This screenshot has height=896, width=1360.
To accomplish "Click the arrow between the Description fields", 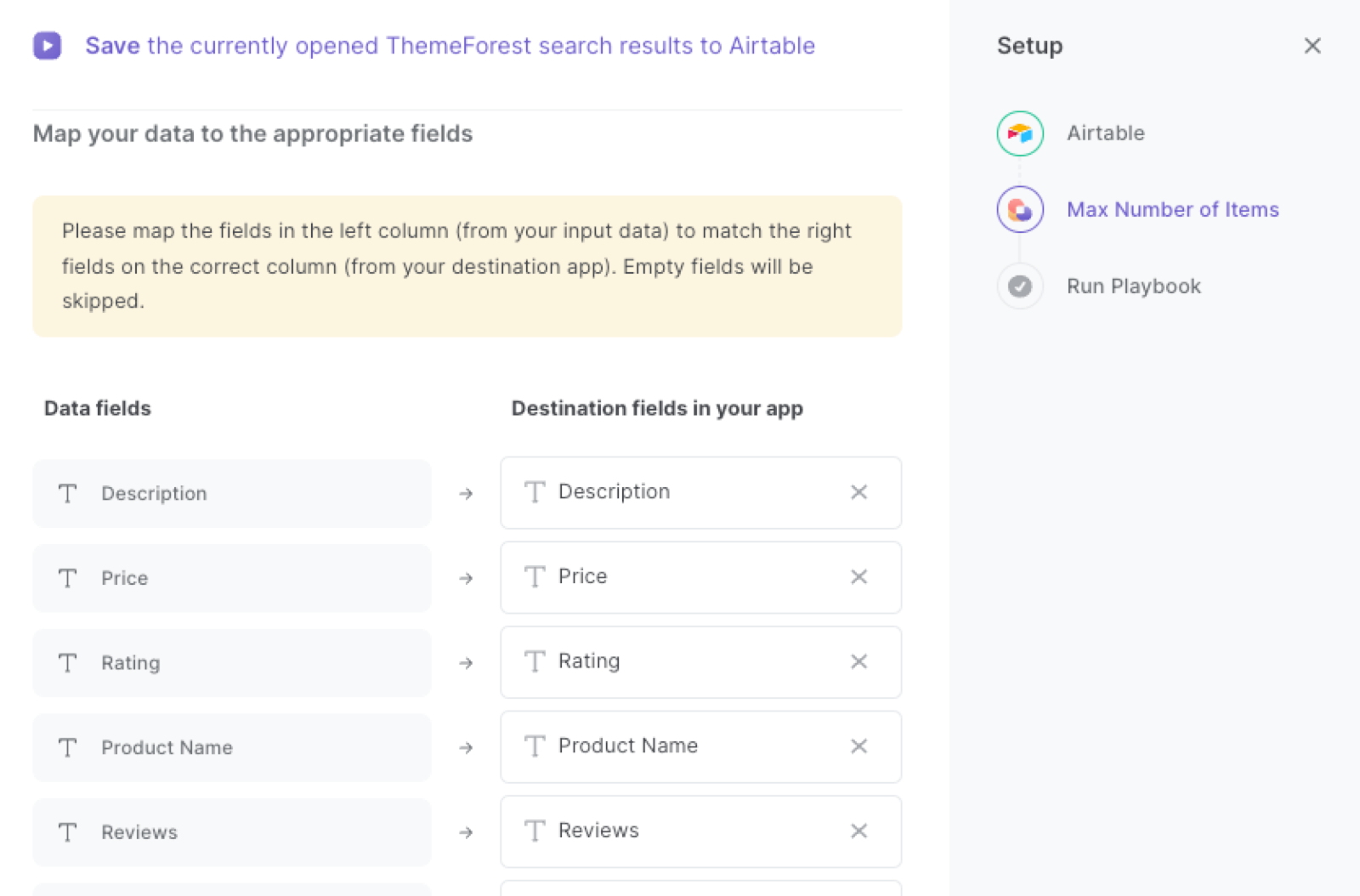I will [466, 493].
